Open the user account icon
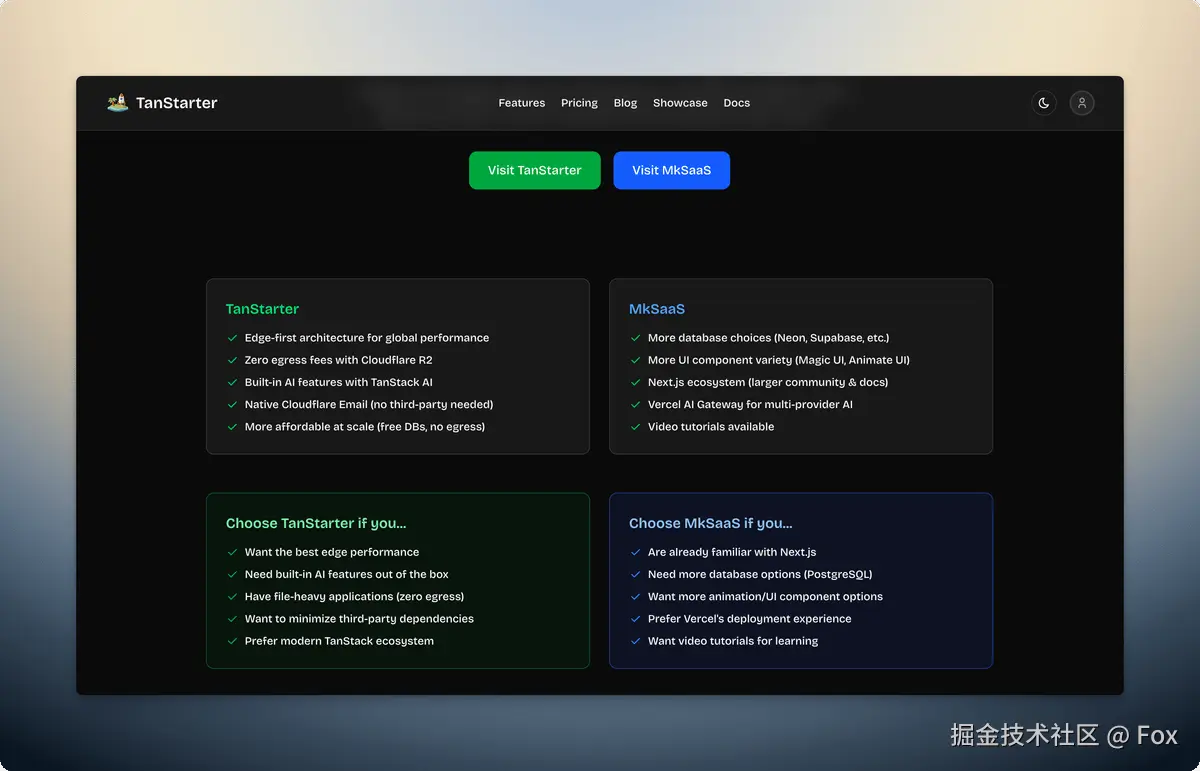The height and width of the screenshot is (771, 1200). 1082,103
